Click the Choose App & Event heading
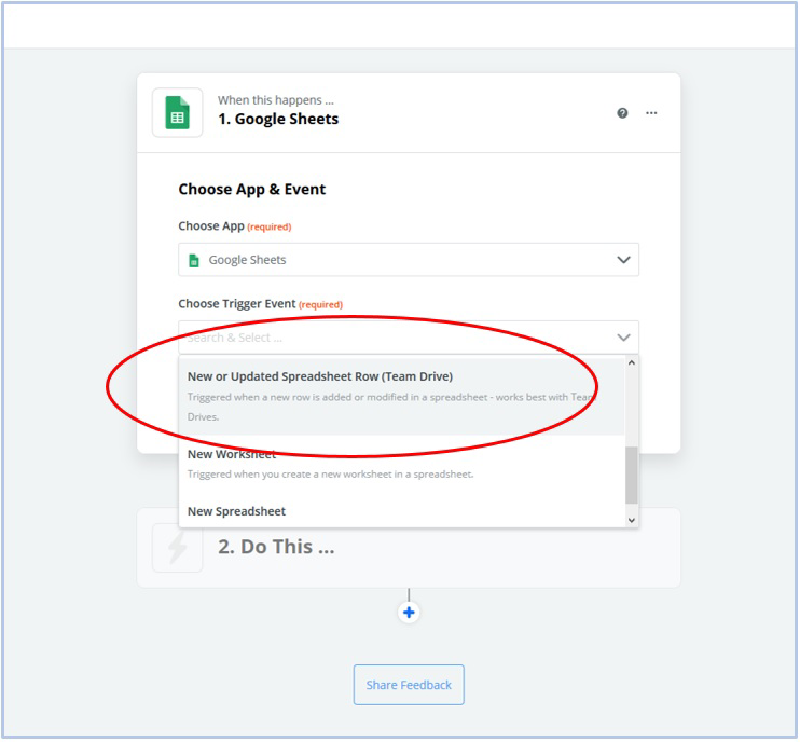The image size is (800, 742). click(x=252, y=189)
